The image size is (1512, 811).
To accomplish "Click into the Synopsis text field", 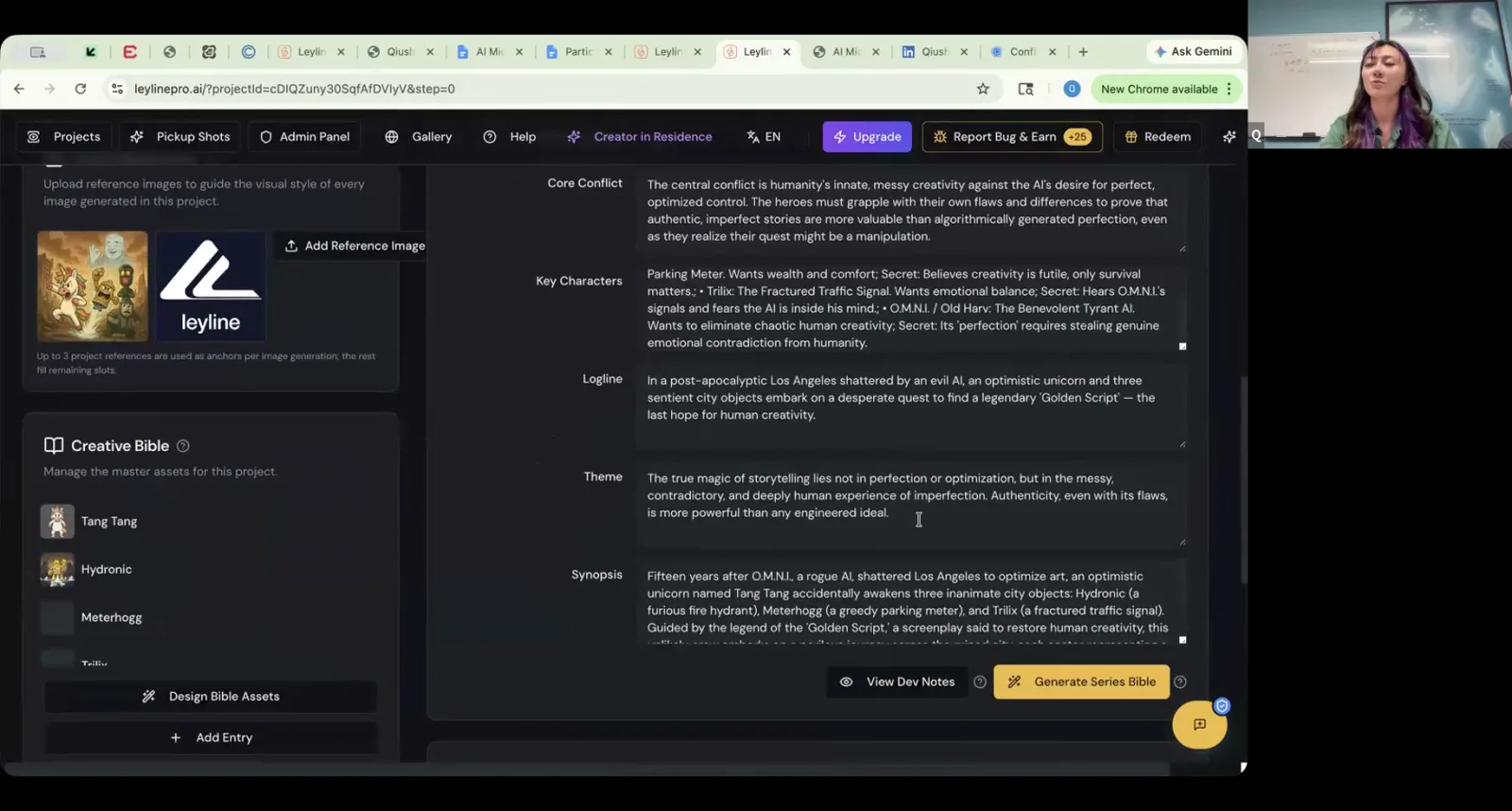I will pos(911,603).
